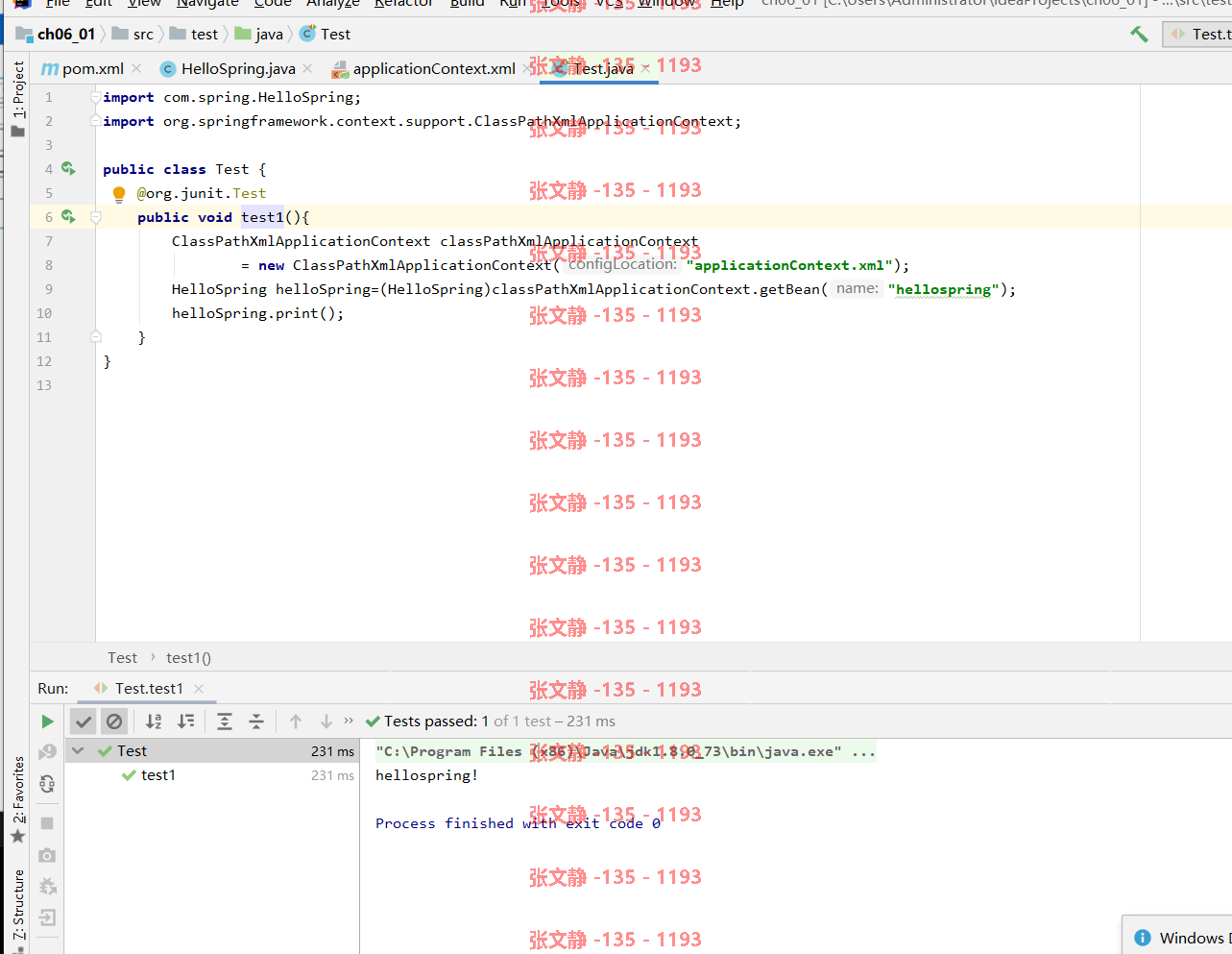The image size is (1232, 954).
Task: Select the test1 row in results tree
Action: [211, 775]
